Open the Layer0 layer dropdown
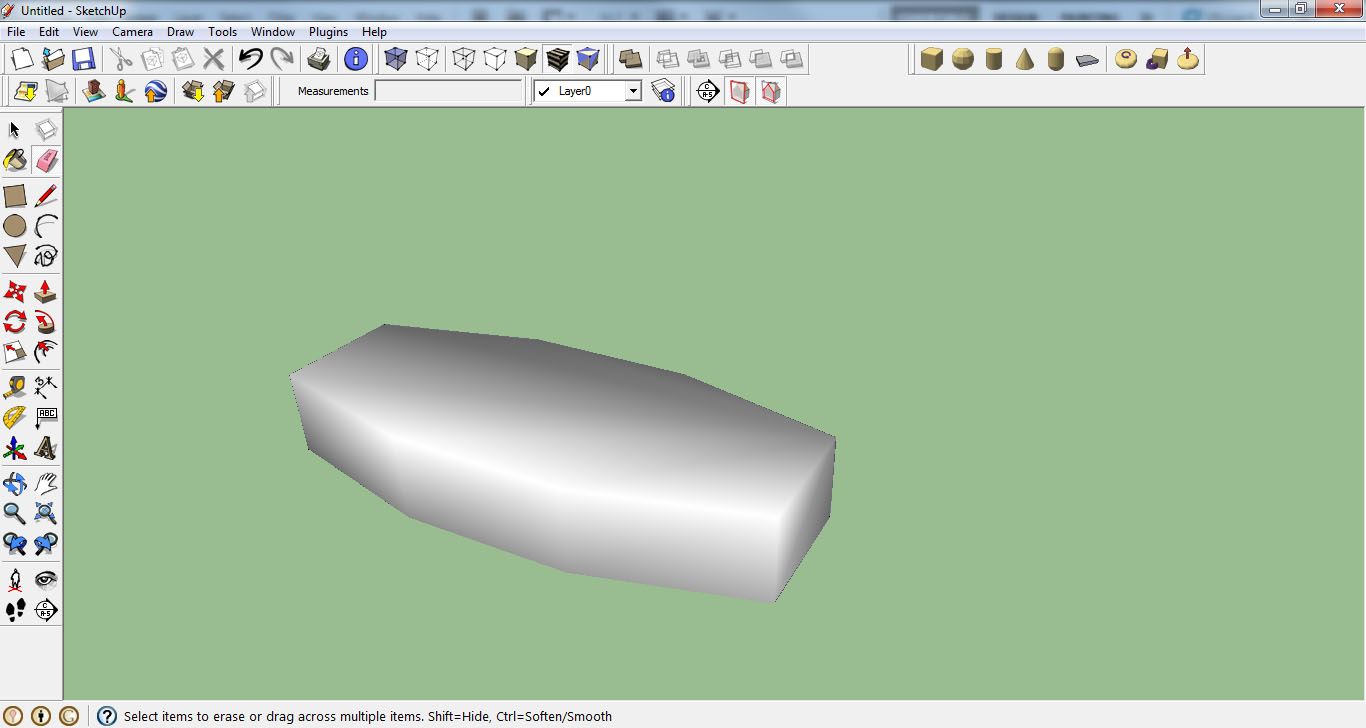Viewport: 1366px width, 728px height. coord(633,91)
